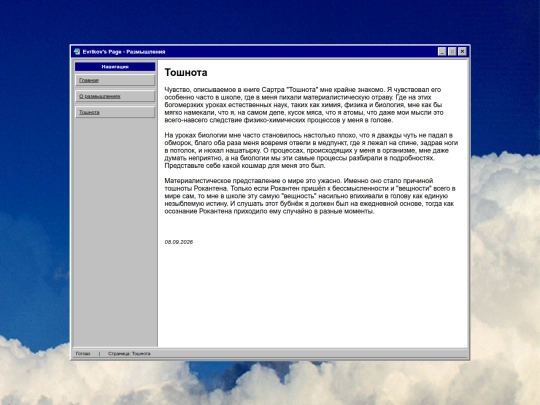Click the window title Evrikov's Page - Размышления
This screenshot has height=405, width=540.
124,52
